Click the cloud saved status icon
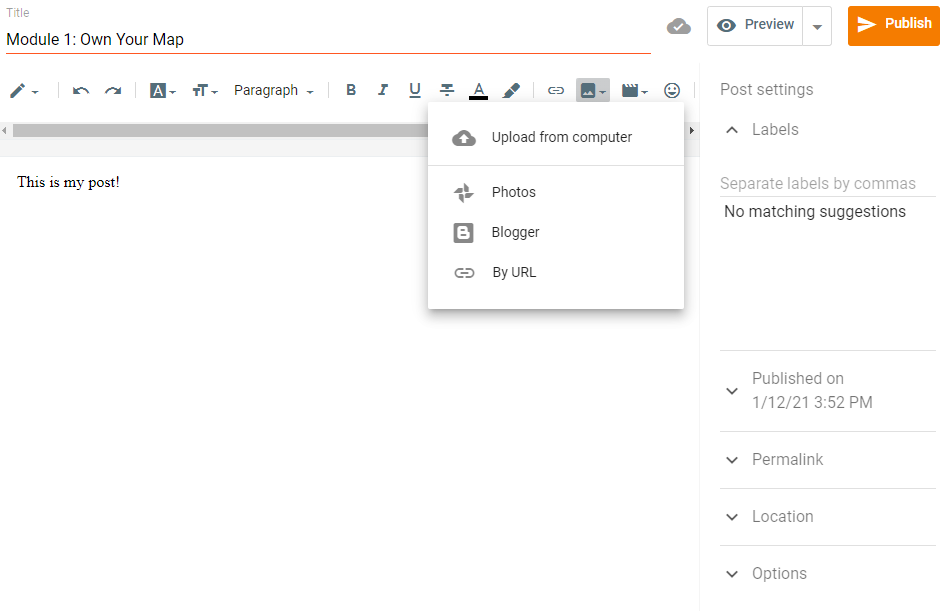The image size is (952, 611). click(679, 26)
